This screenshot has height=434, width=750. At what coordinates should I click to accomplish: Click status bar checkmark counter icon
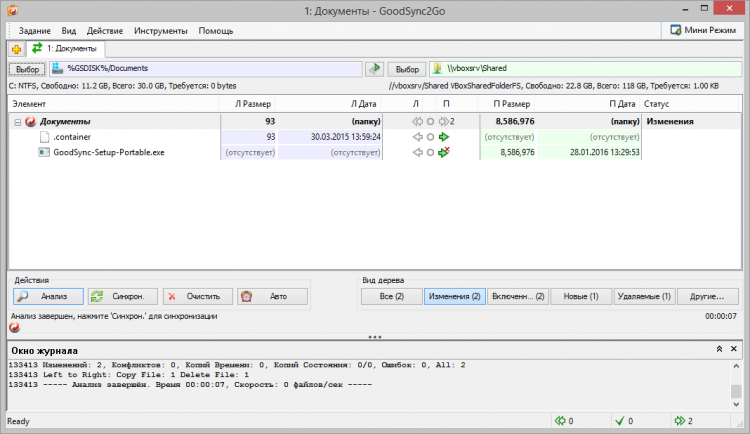pos(620,421)
